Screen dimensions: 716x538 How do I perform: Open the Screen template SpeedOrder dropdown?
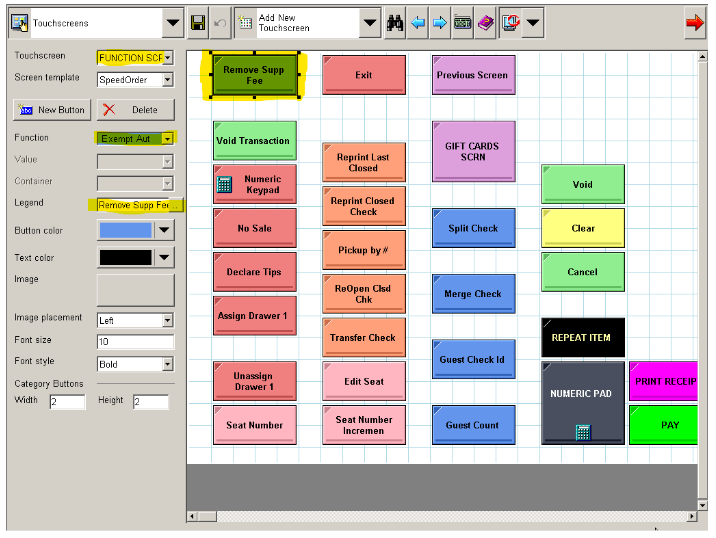tap(167, 80)
